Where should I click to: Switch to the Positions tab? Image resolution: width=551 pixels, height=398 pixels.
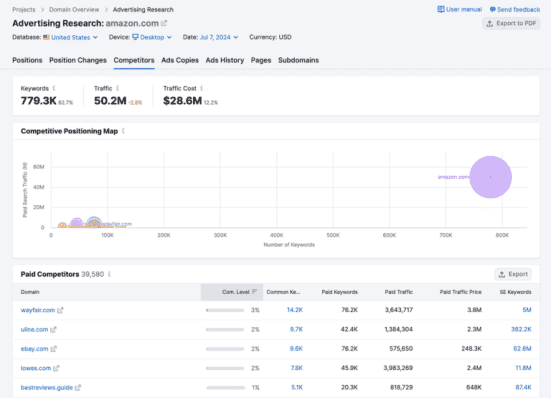[27, 60]
